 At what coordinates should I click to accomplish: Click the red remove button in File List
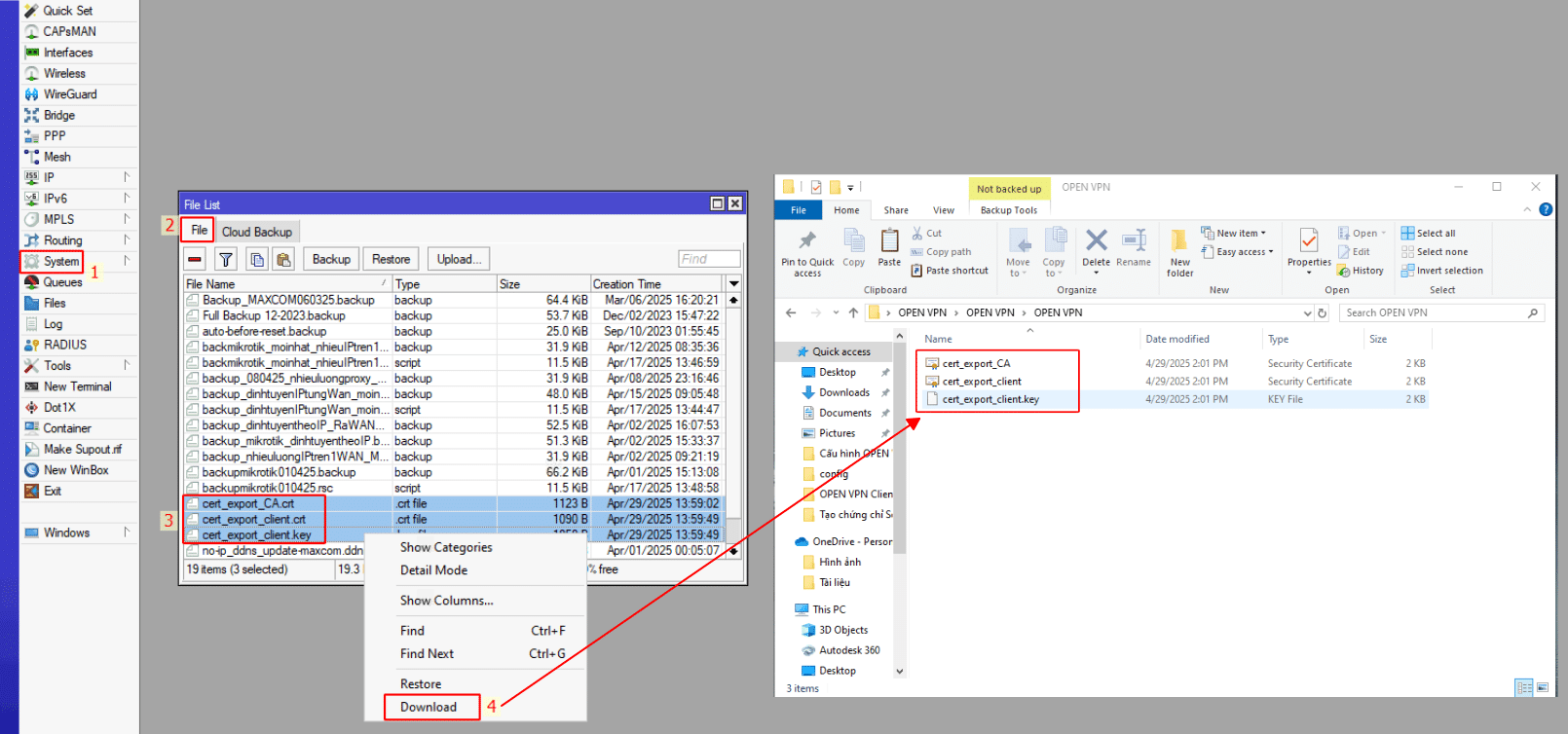(195, 259)
